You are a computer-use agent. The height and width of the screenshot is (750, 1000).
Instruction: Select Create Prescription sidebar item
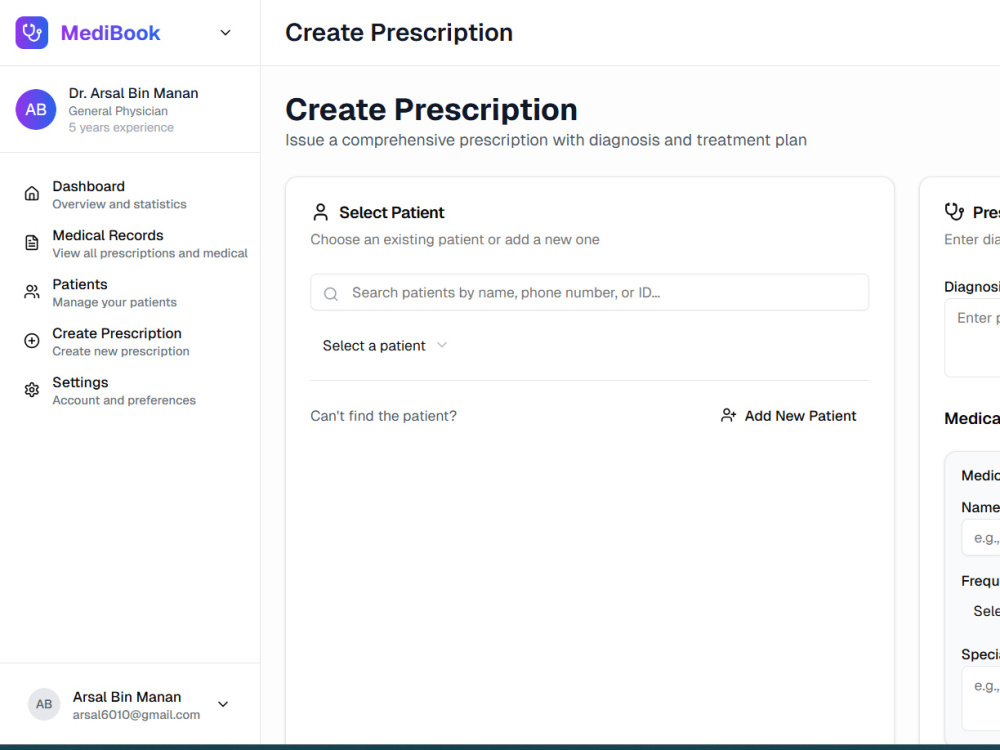[x=130, y=342]
